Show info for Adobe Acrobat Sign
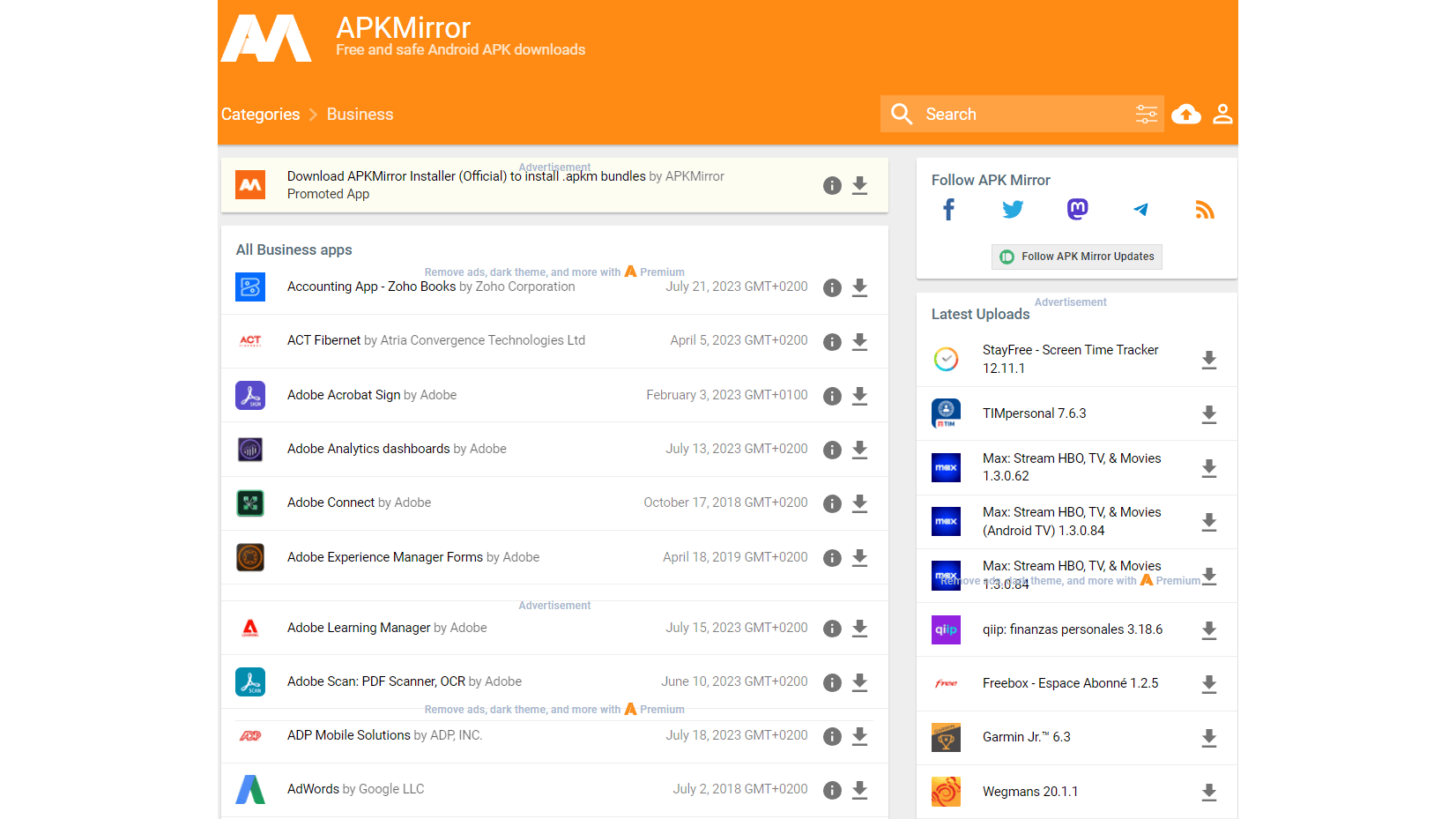Viewport: 1456px width, 819px height. [x=832, y=396]
